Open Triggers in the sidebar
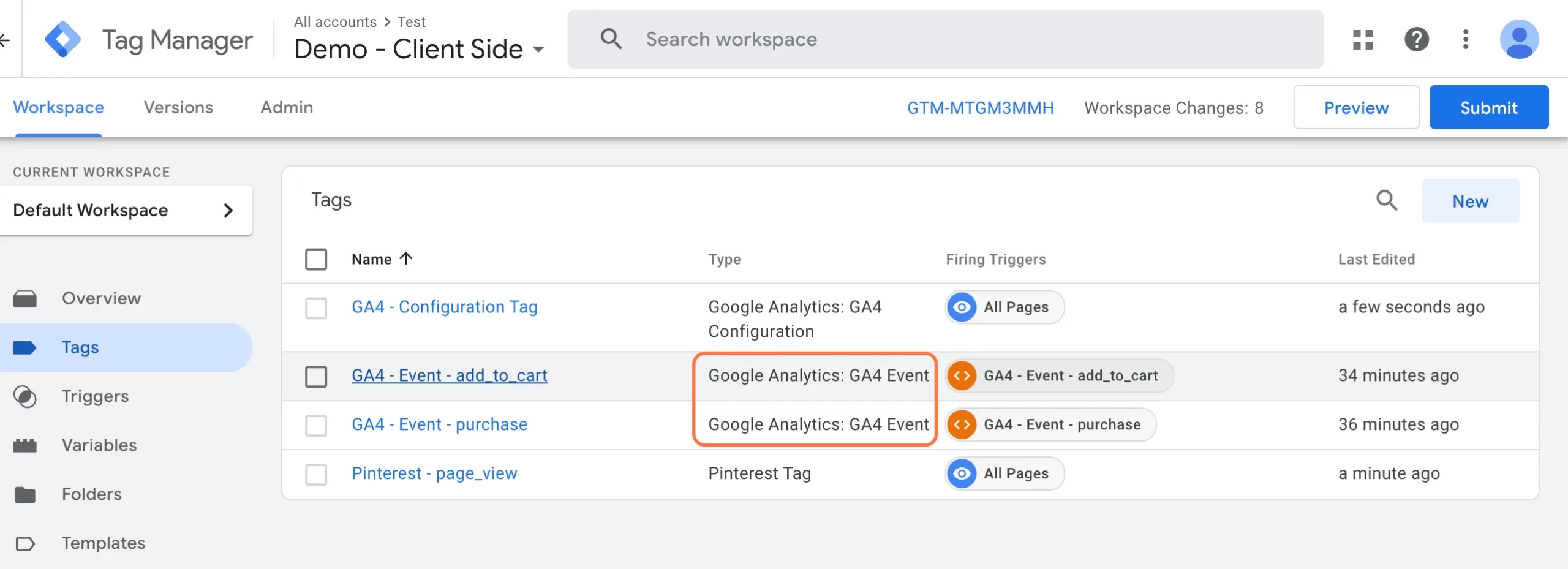The width and height of the screenshot is (1568, 569). [95, 396]
